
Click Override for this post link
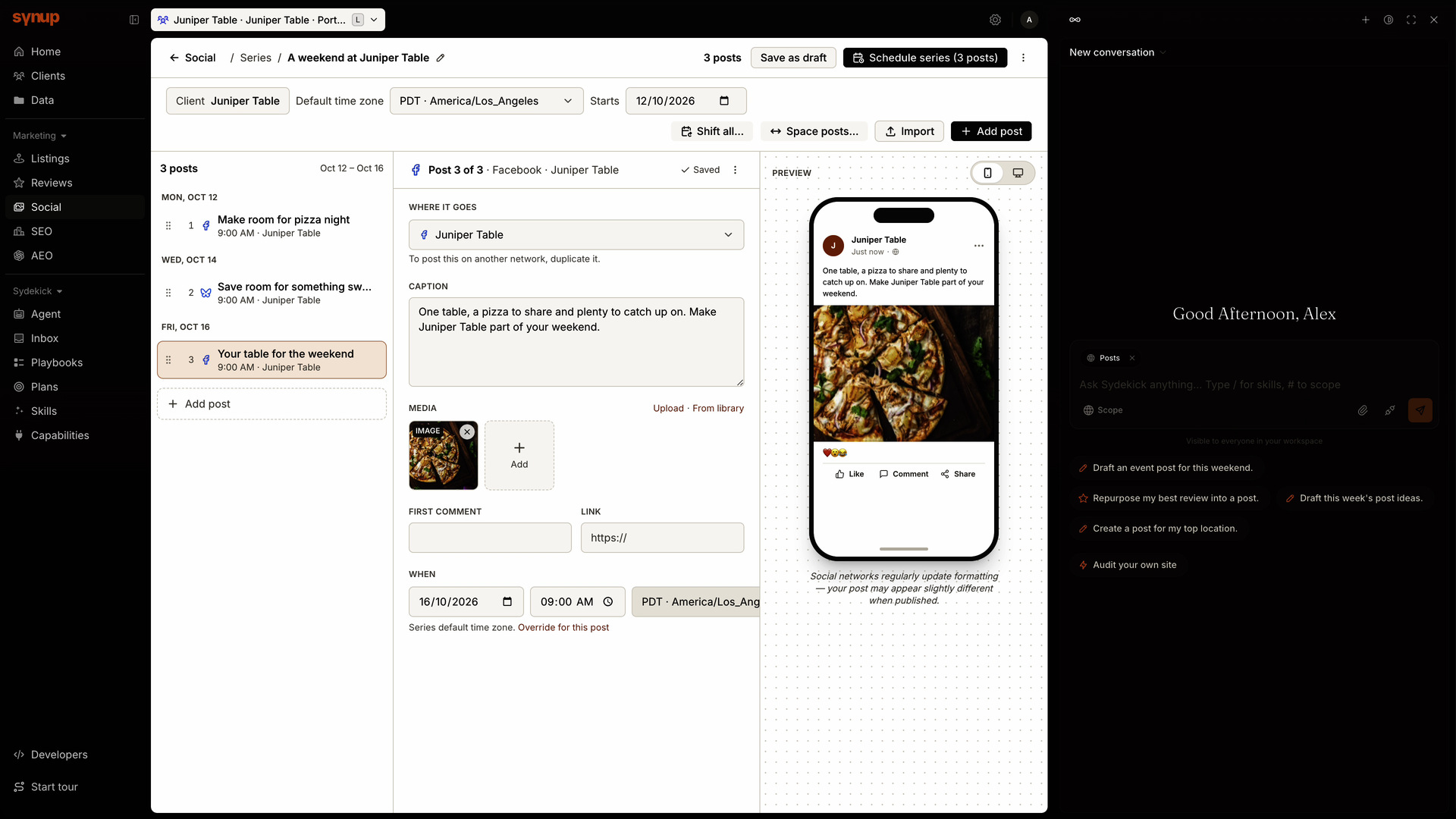[563, 628]
